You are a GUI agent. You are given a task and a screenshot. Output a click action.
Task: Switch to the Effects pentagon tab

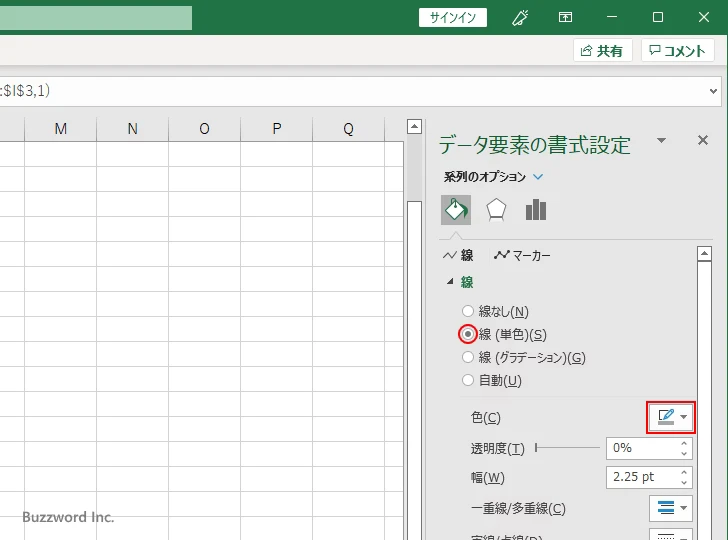[x=496, y=210]
